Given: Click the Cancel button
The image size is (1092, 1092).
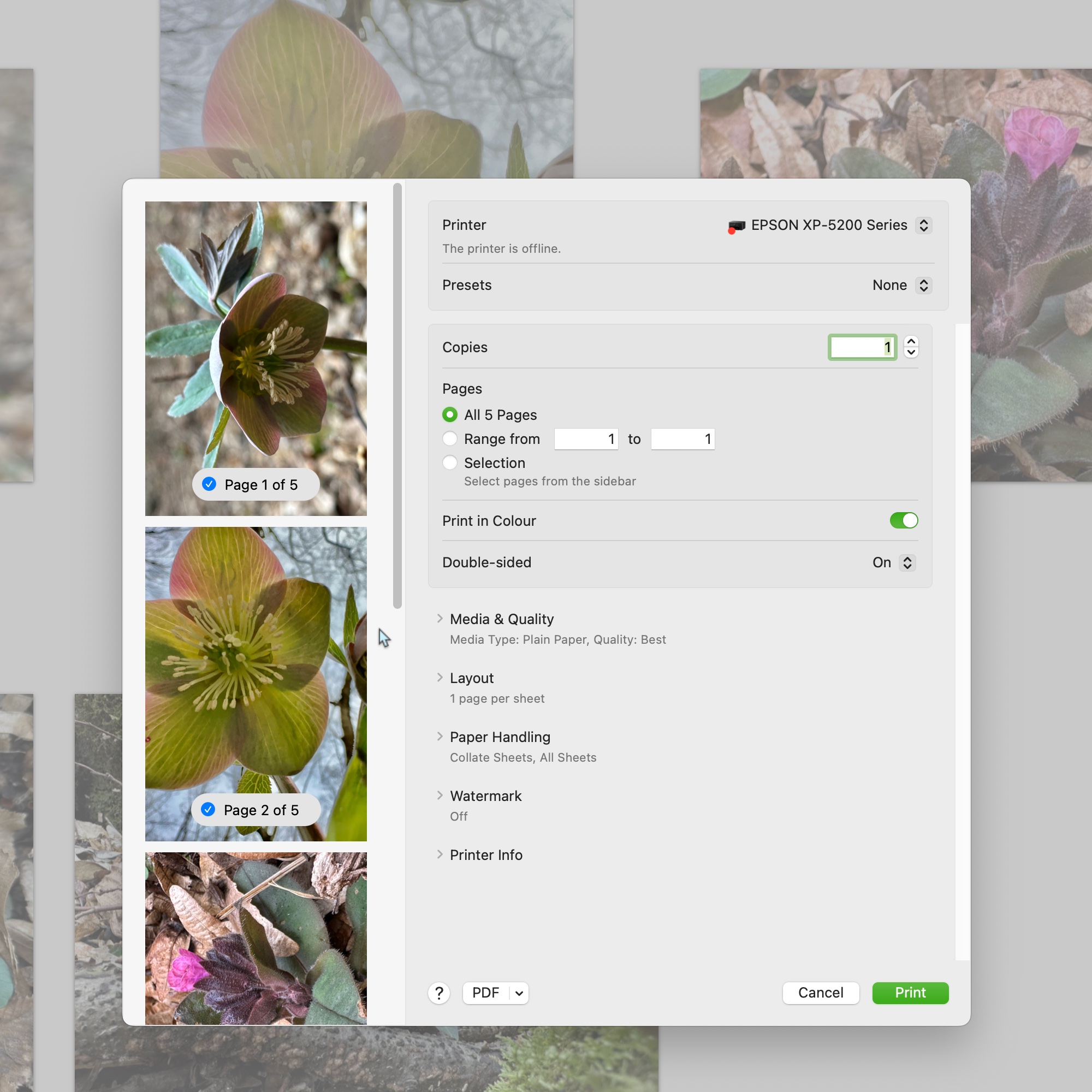Looking at the screenshot, I should (x=821, y=993).
